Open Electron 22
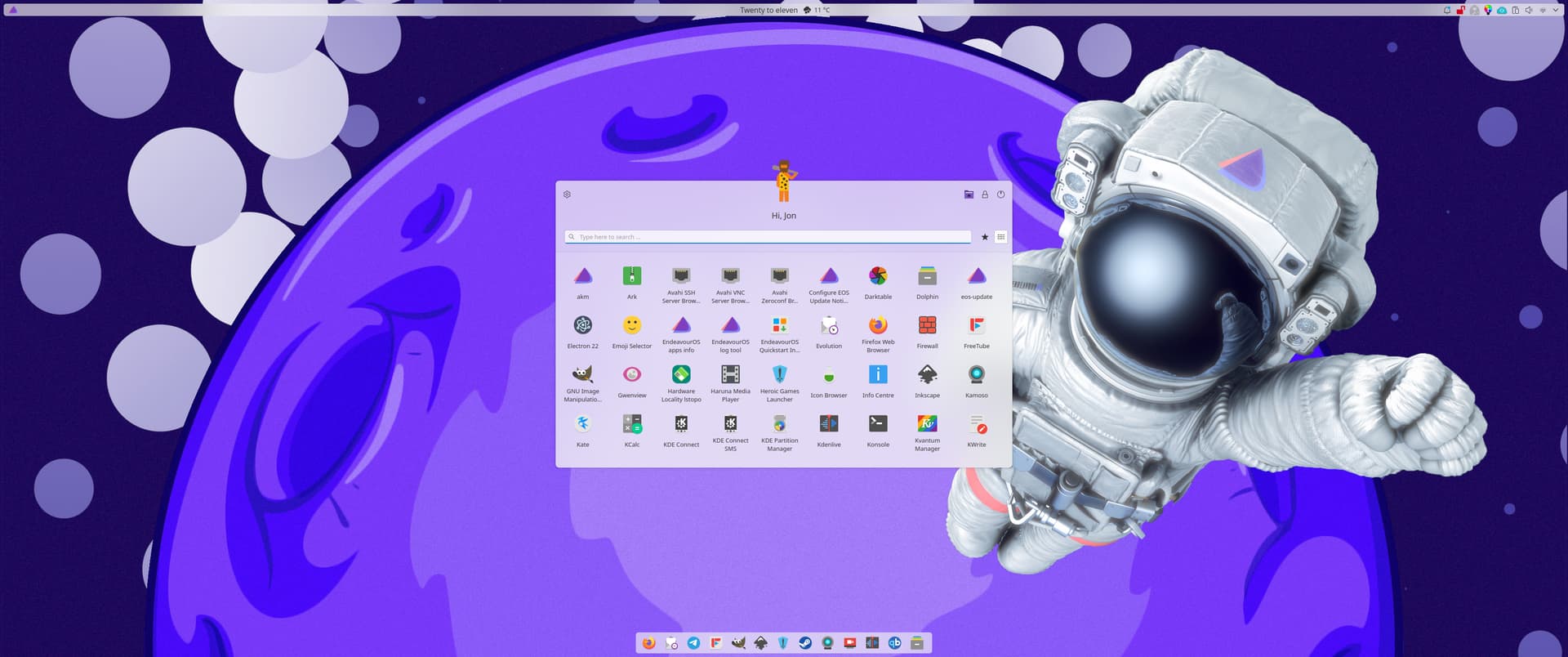Image resolution: width=1568 pixels, height=657 pixels. pyautogui.click(x=582, y=332)
